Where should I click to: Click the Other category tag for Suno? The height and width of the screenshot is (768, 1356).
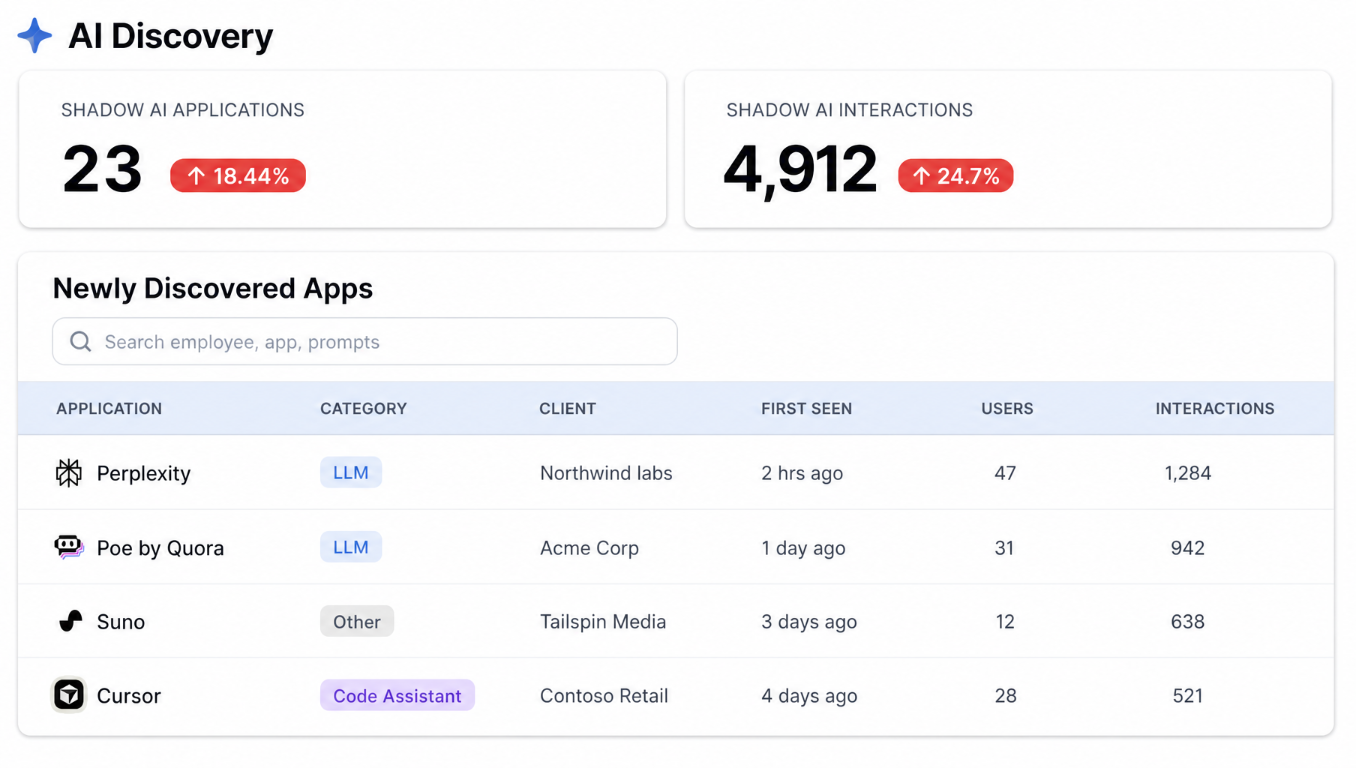(x=357, y=622)
